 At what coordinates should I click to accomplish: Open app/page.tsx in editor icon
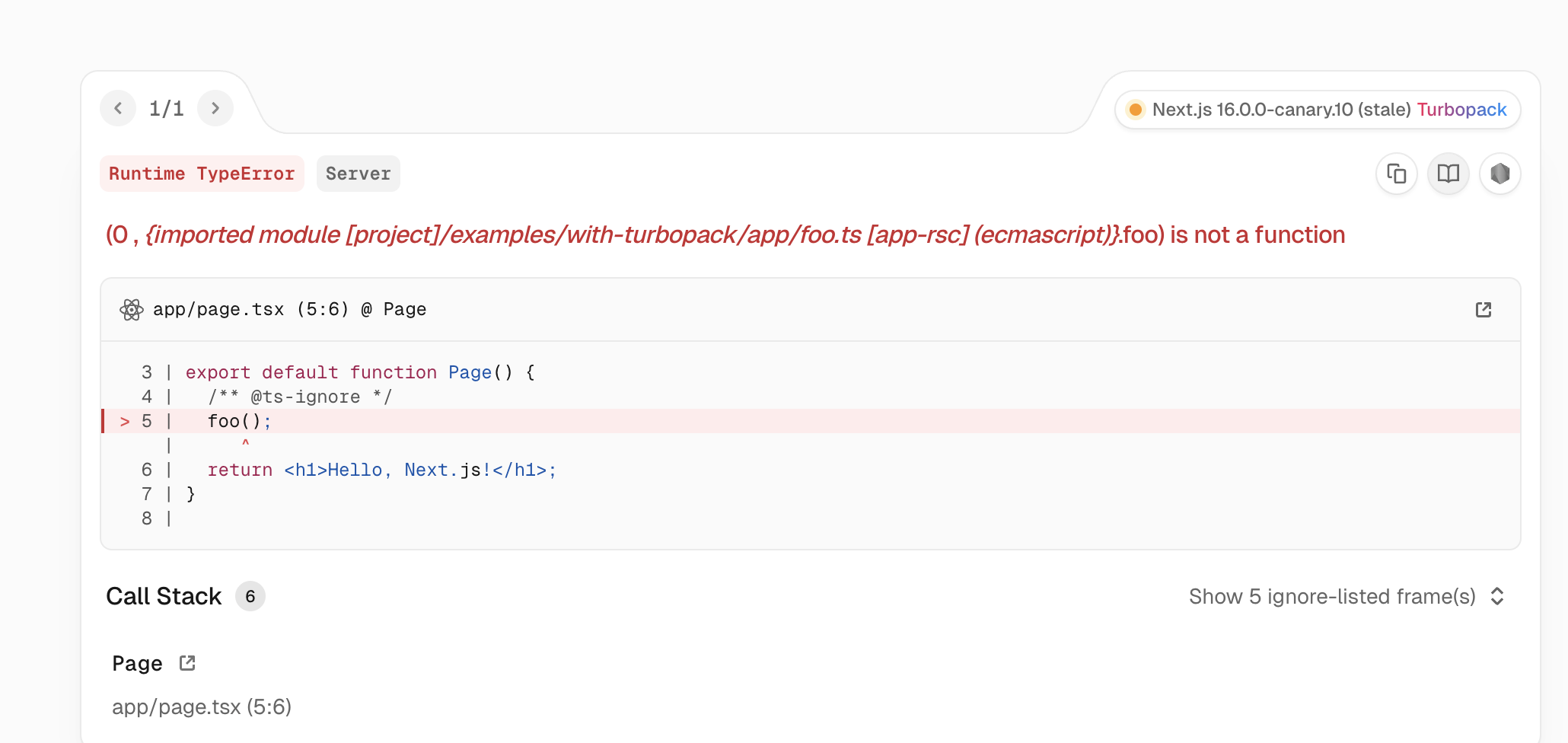(x=1483, y=310)
